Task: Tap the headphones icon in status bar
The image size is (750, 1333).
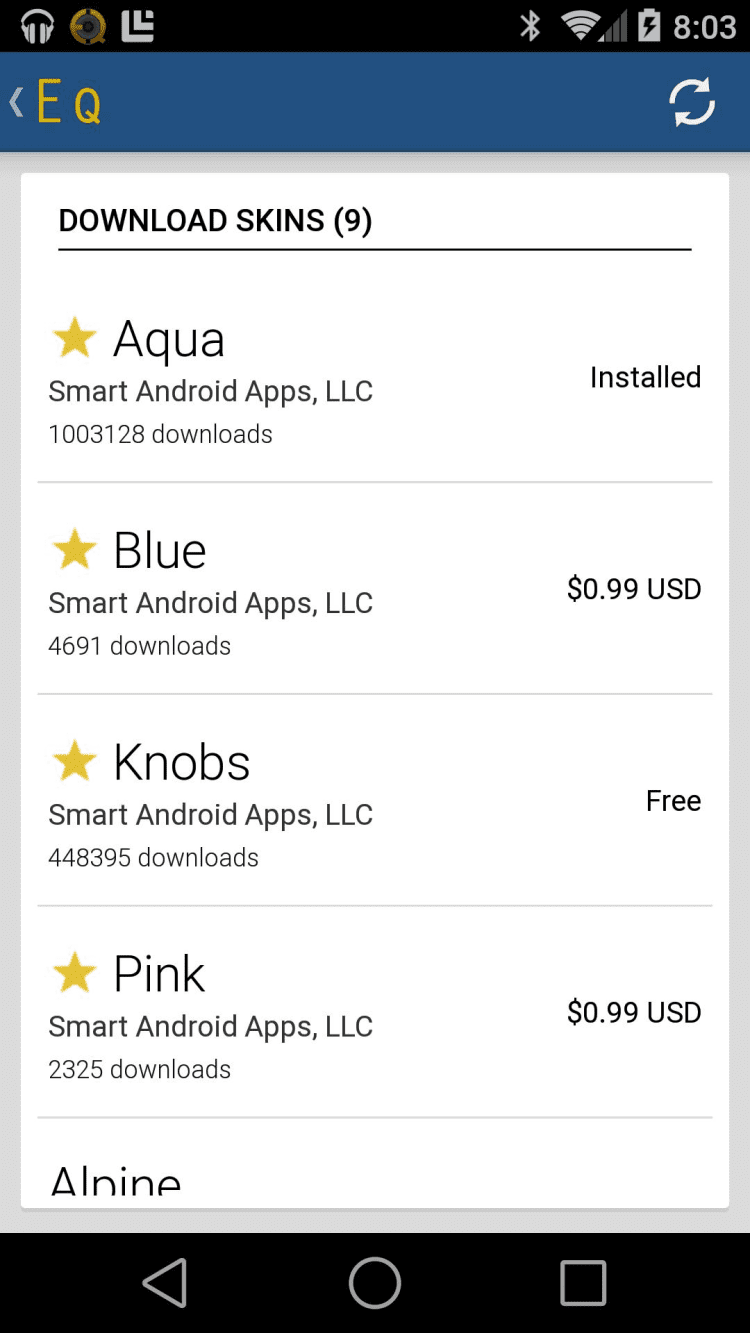Action: click(37, 26)
